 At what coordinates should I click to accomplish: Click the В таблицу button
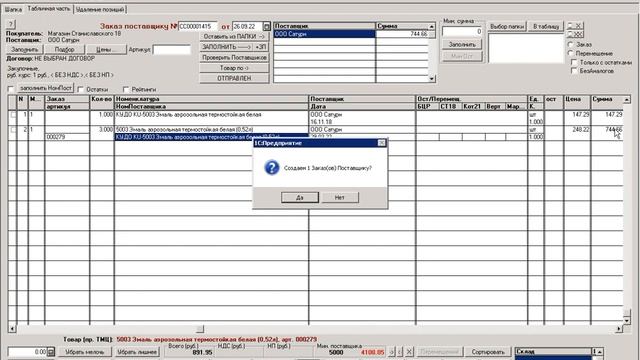(546, 27)
